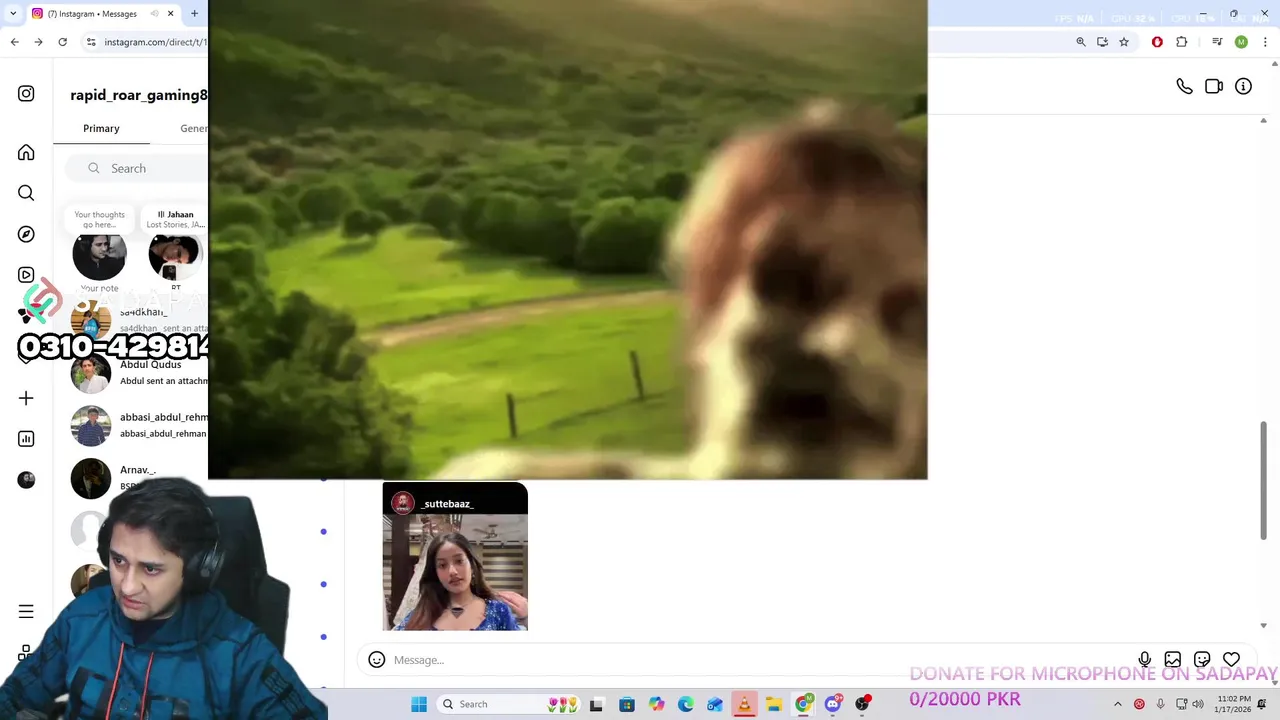Image resolution: width=1280 pixels, height=720 pixels.
Task: Open the Reels sidebar icon
Action: pos(26,275)
